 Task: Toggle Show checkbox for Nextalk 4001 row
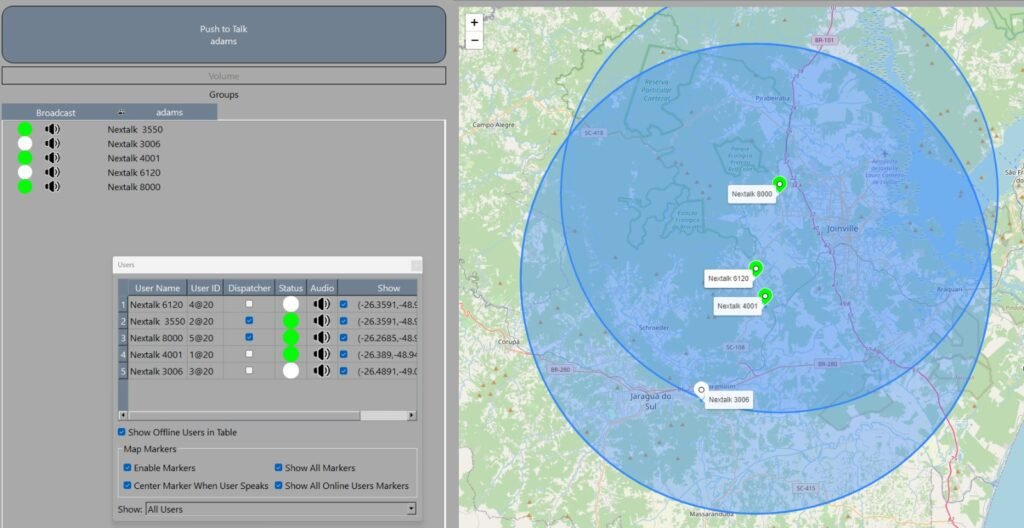point(344,354)
